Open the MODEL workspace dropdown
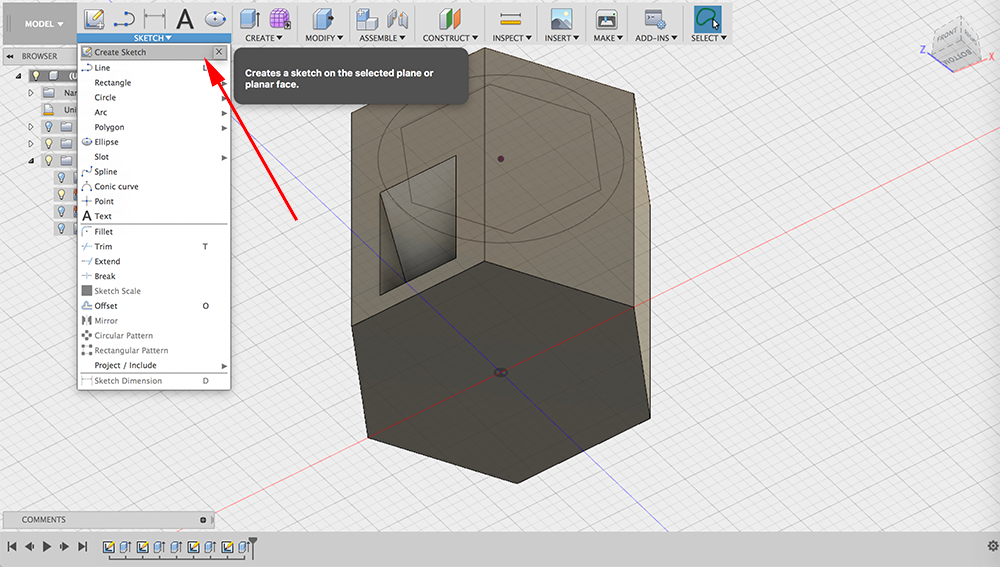1000x567 pixels. (x=44, y=24)
